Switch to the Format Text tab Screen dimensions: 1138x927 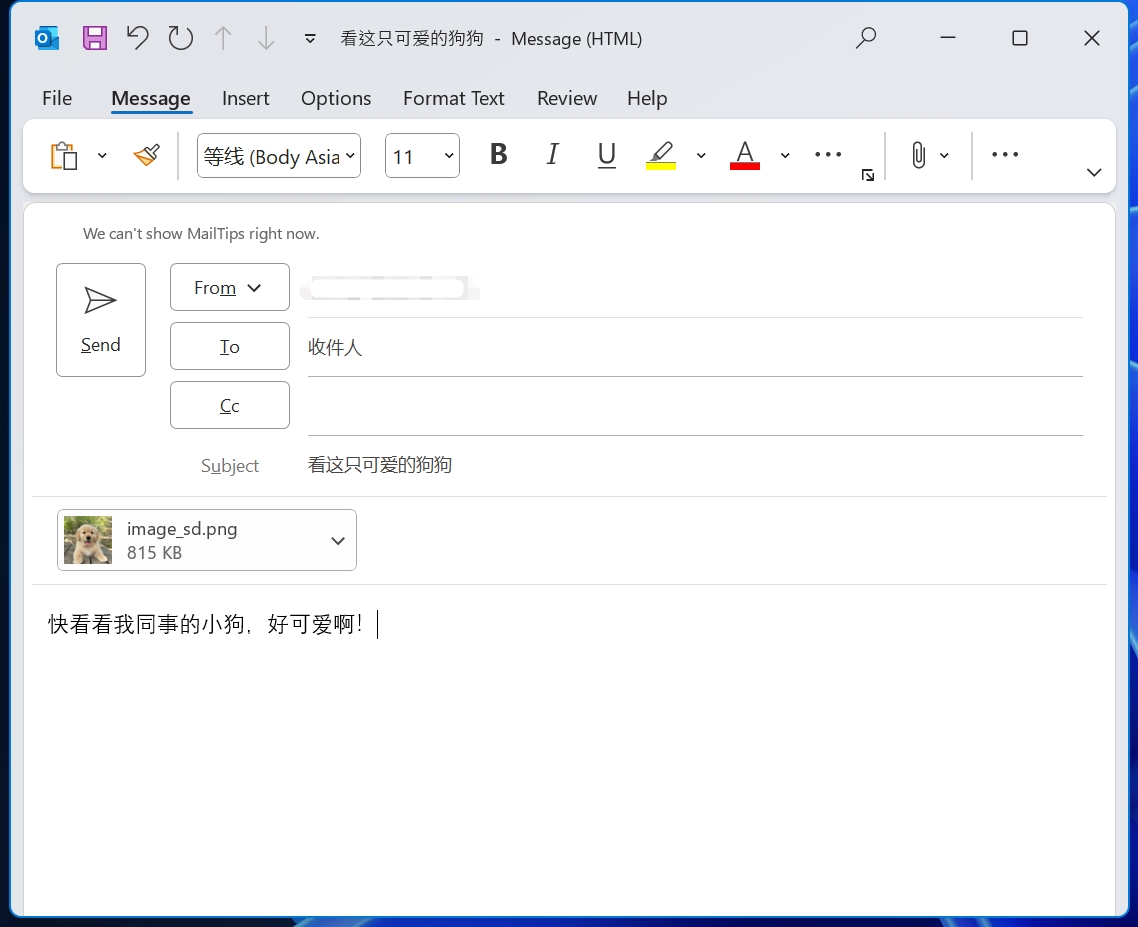click(x=453, y=98)
